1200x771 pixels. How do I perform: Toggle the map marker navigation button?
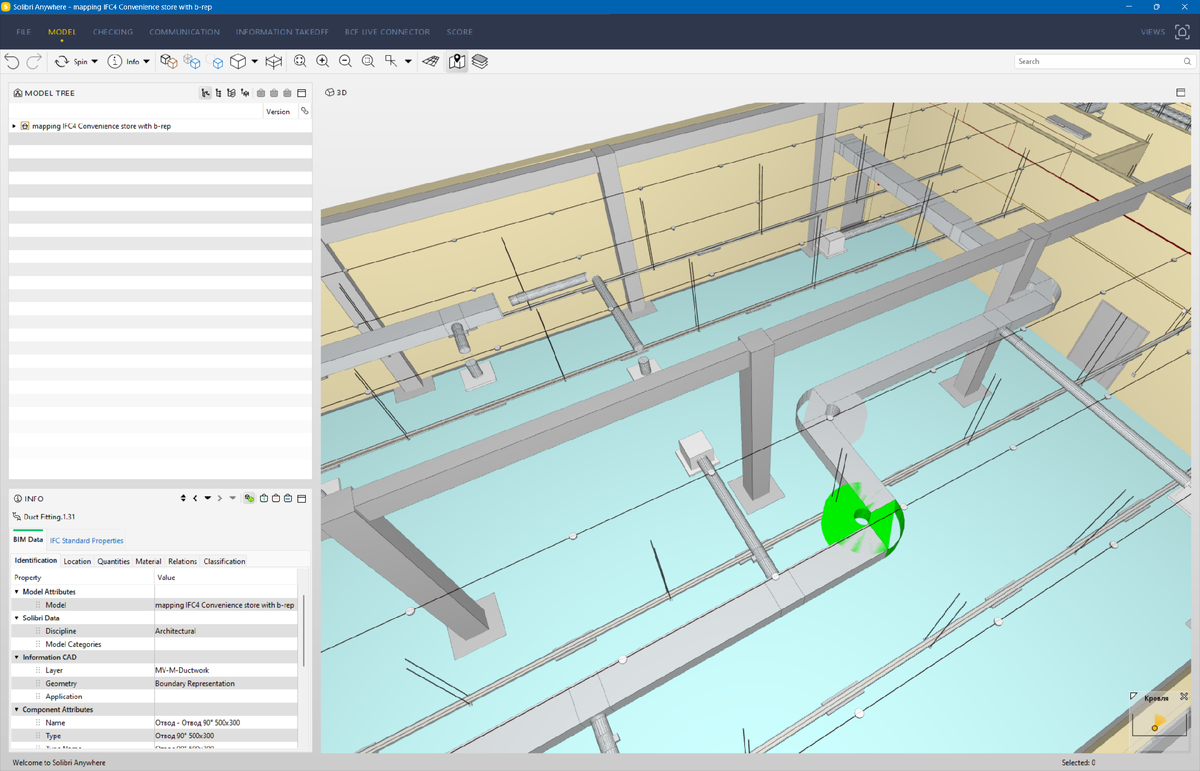point(457,62)
